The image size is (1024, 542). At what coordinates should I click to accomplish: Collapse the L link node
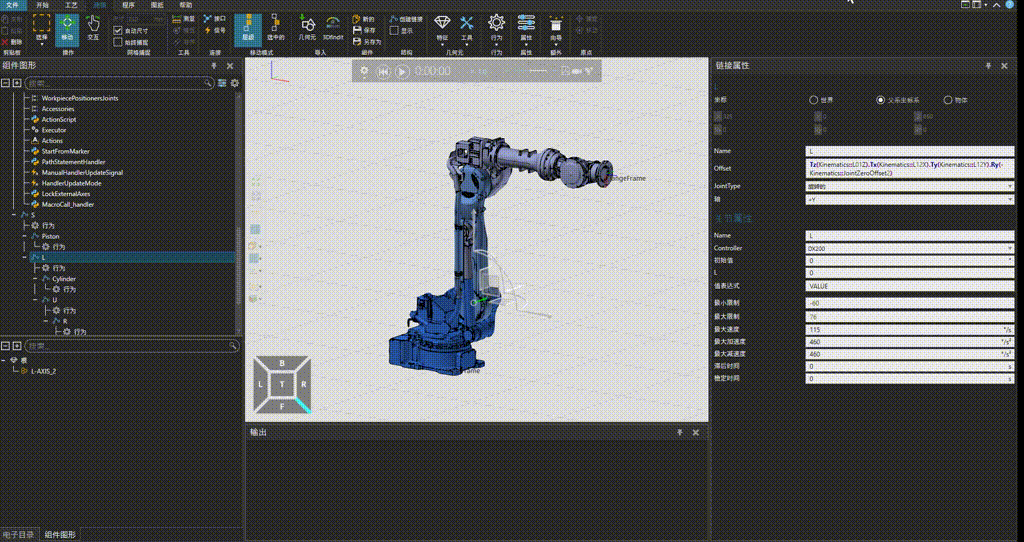tap(24, 257)
